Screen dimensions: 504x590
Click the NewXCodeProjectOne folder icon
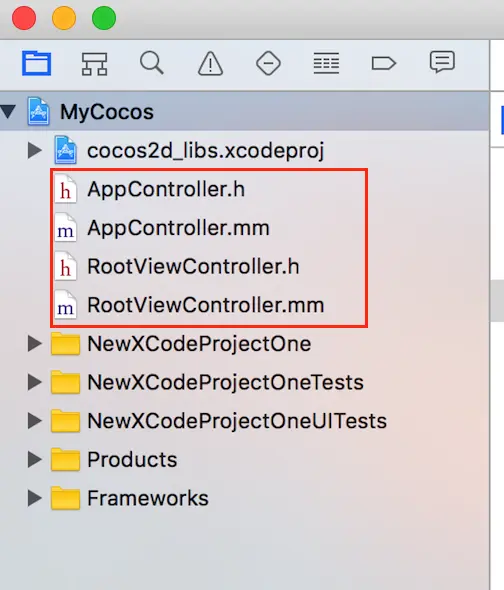65,344
